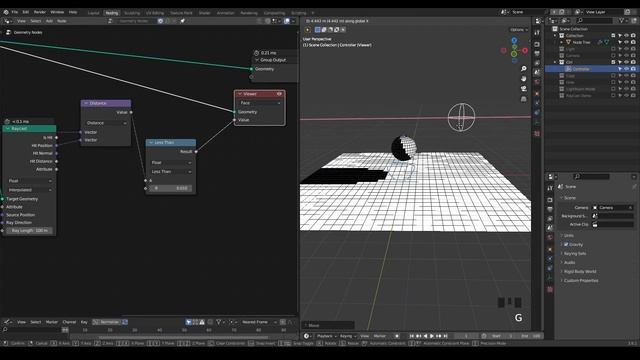Expand the Rigid Body World panel
Viewport: 640px width, 360px height.
pos(580,271)
